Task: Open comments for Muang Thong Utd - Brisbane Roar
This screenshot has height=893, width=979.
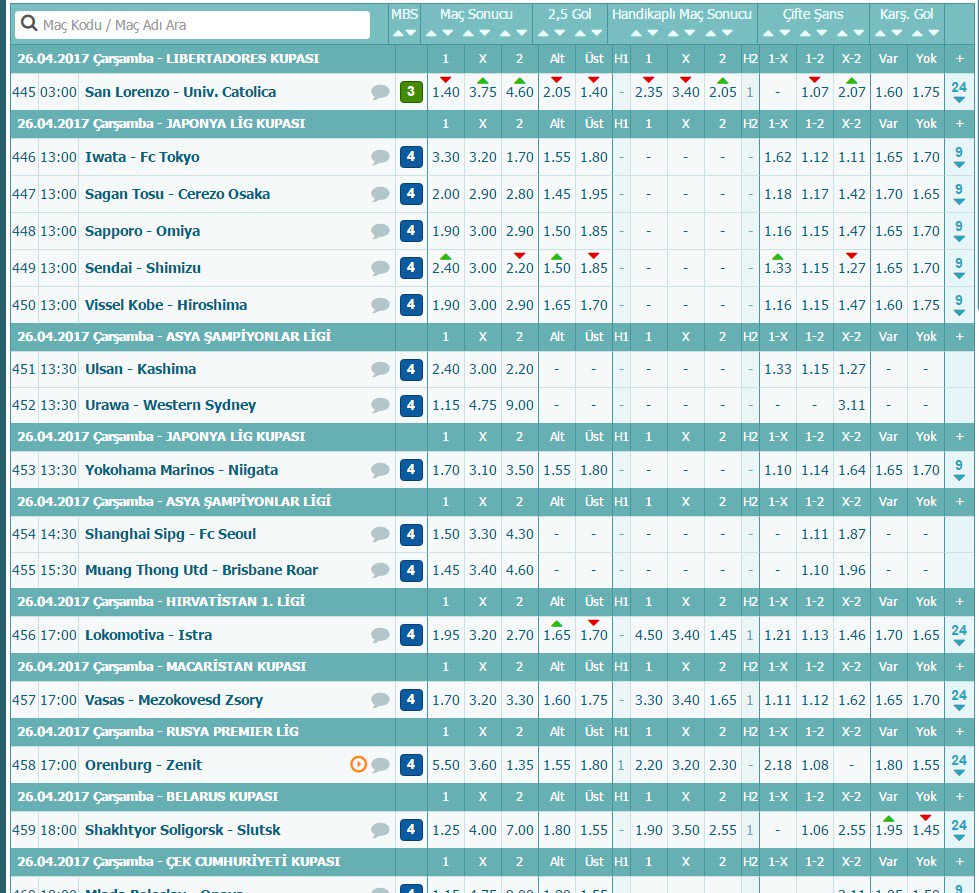Action: pos(380,570)
